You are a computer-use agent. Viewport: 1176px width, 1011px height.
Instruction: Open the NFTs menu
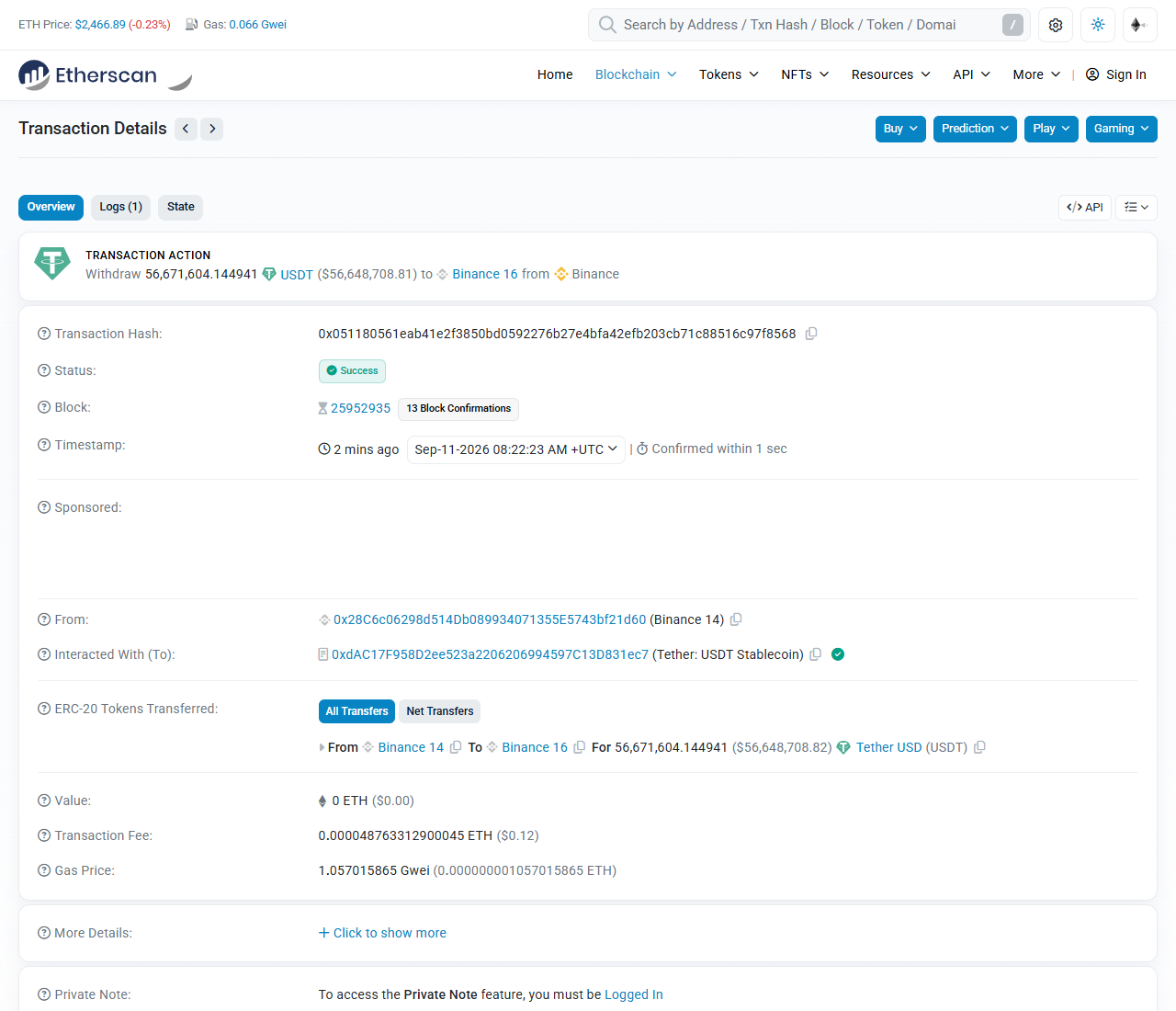805,75
